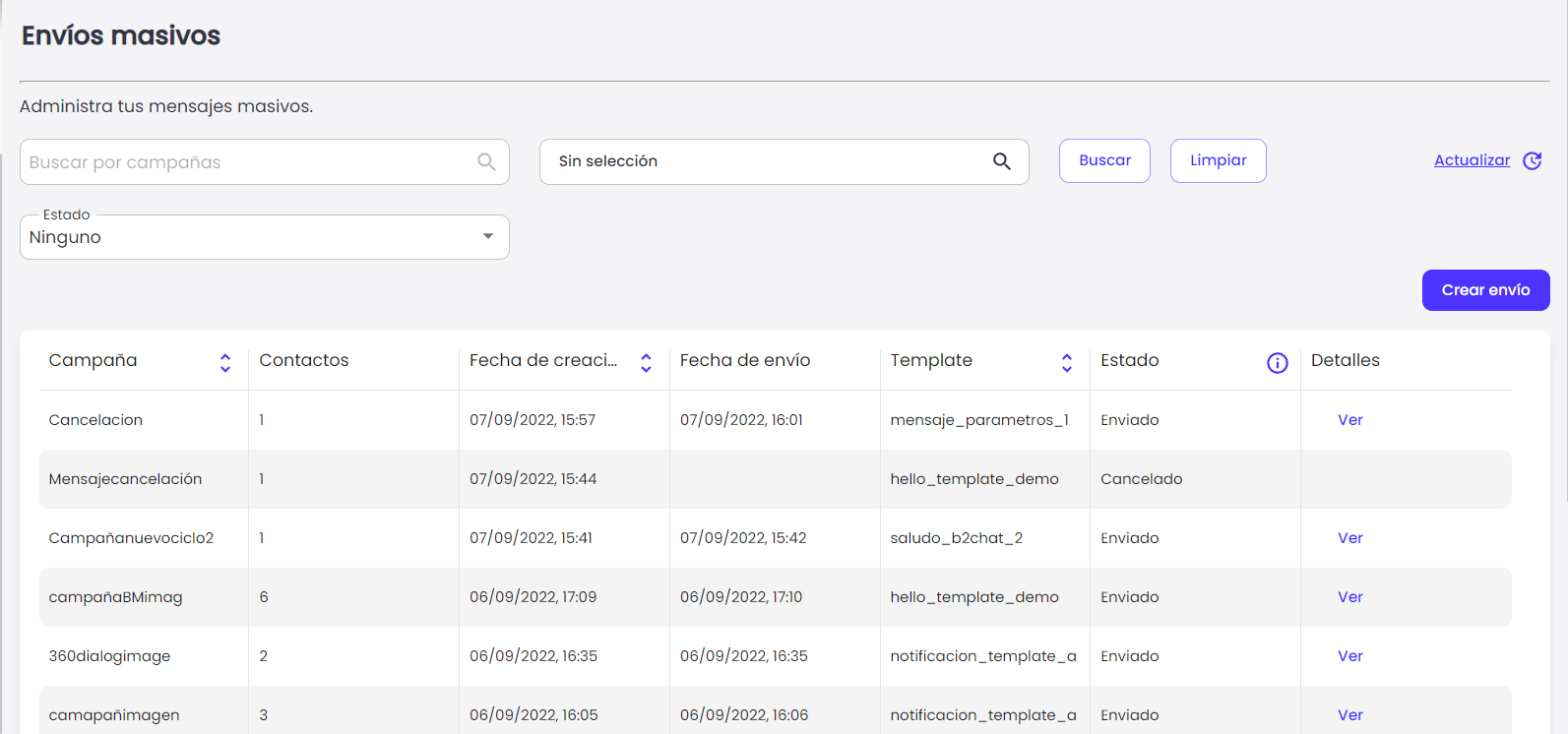Open Ver for campañaBMimag row
Image resolution: width=1568 pixels, height=734 pixels.
coord(1349,597)
